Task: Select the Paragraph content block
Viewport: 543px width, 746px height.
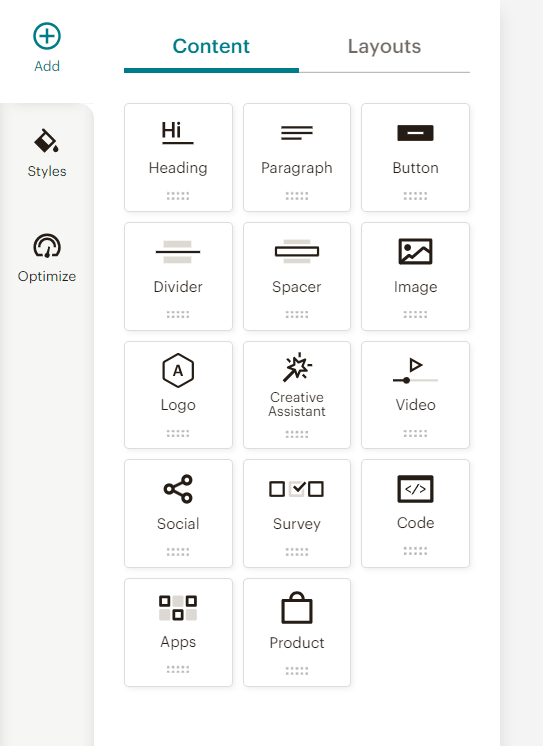Action: 296,157
